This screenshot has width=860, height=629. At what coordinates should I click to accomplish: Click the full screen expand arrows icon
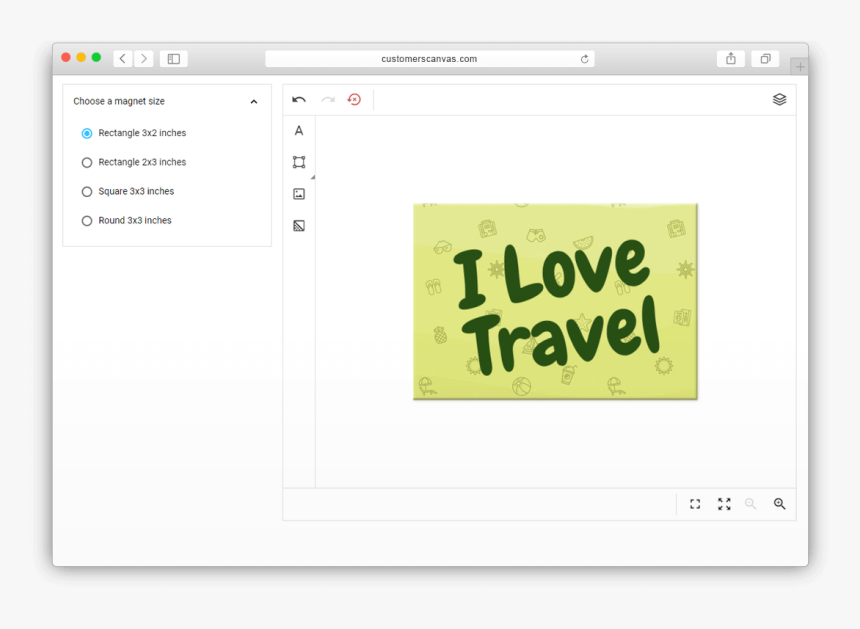(x=724, y=504)
